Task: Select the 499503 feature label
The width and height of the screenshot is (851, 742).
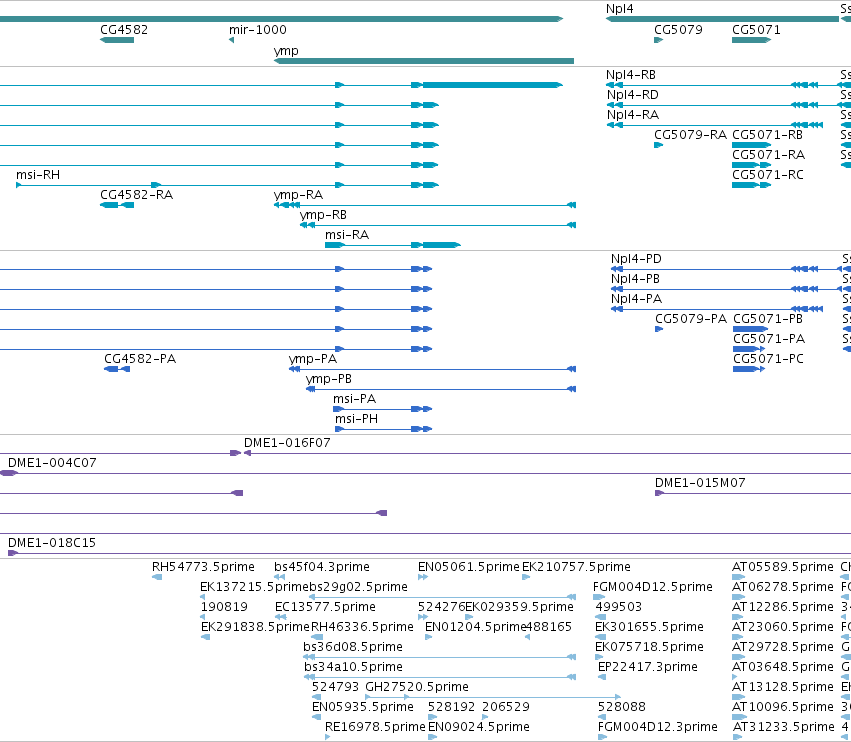Action: (x=618, y=607)
